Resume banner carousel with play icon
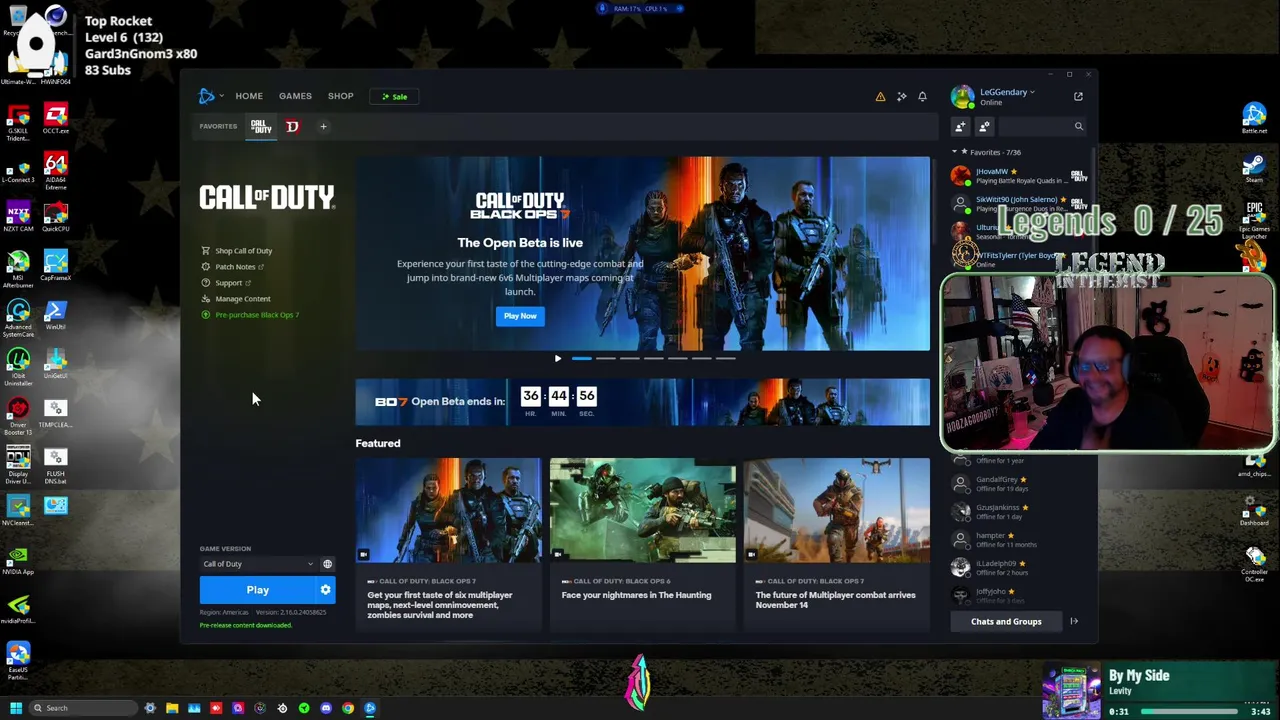The width and height of the screenshot is (1280, 720). click(x=558, y=358)
